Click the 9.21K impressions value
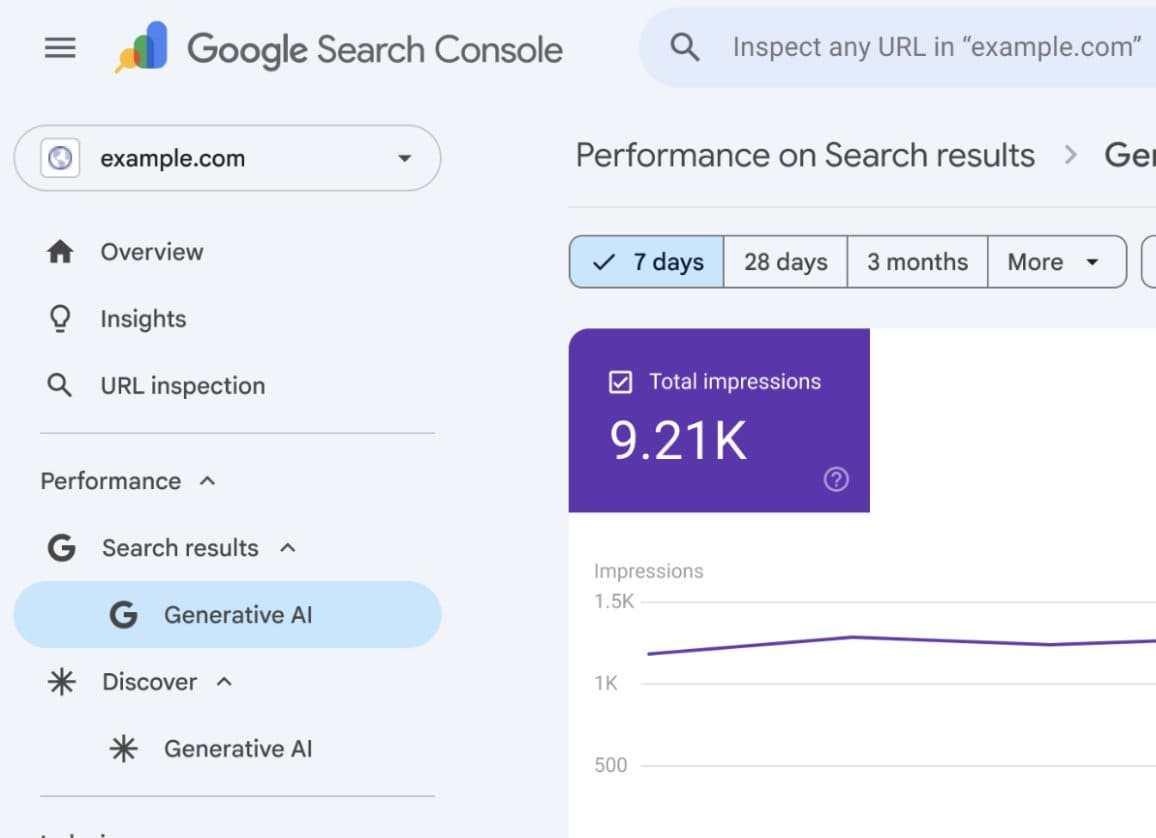Image resolution: width=1156 pixels, height=838 pixels. (678, 441)
